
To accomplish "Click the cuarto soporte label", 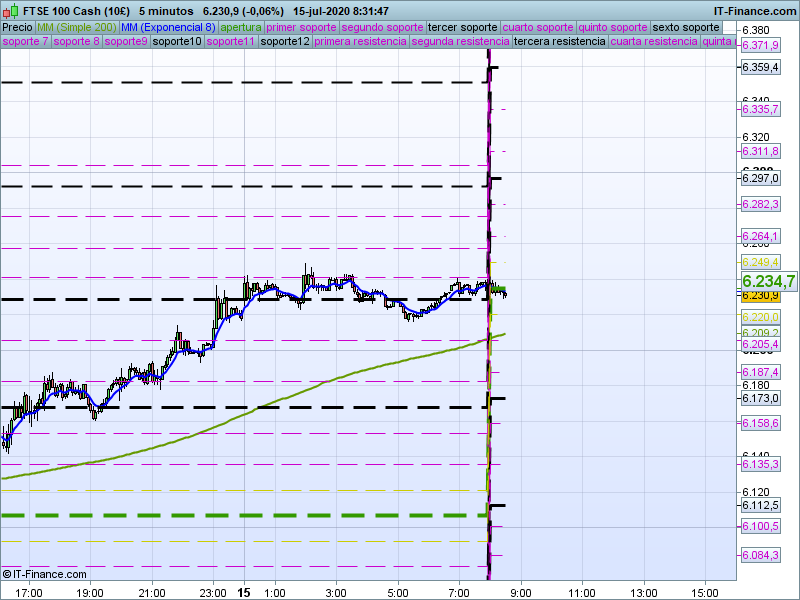I will point(538,28).
